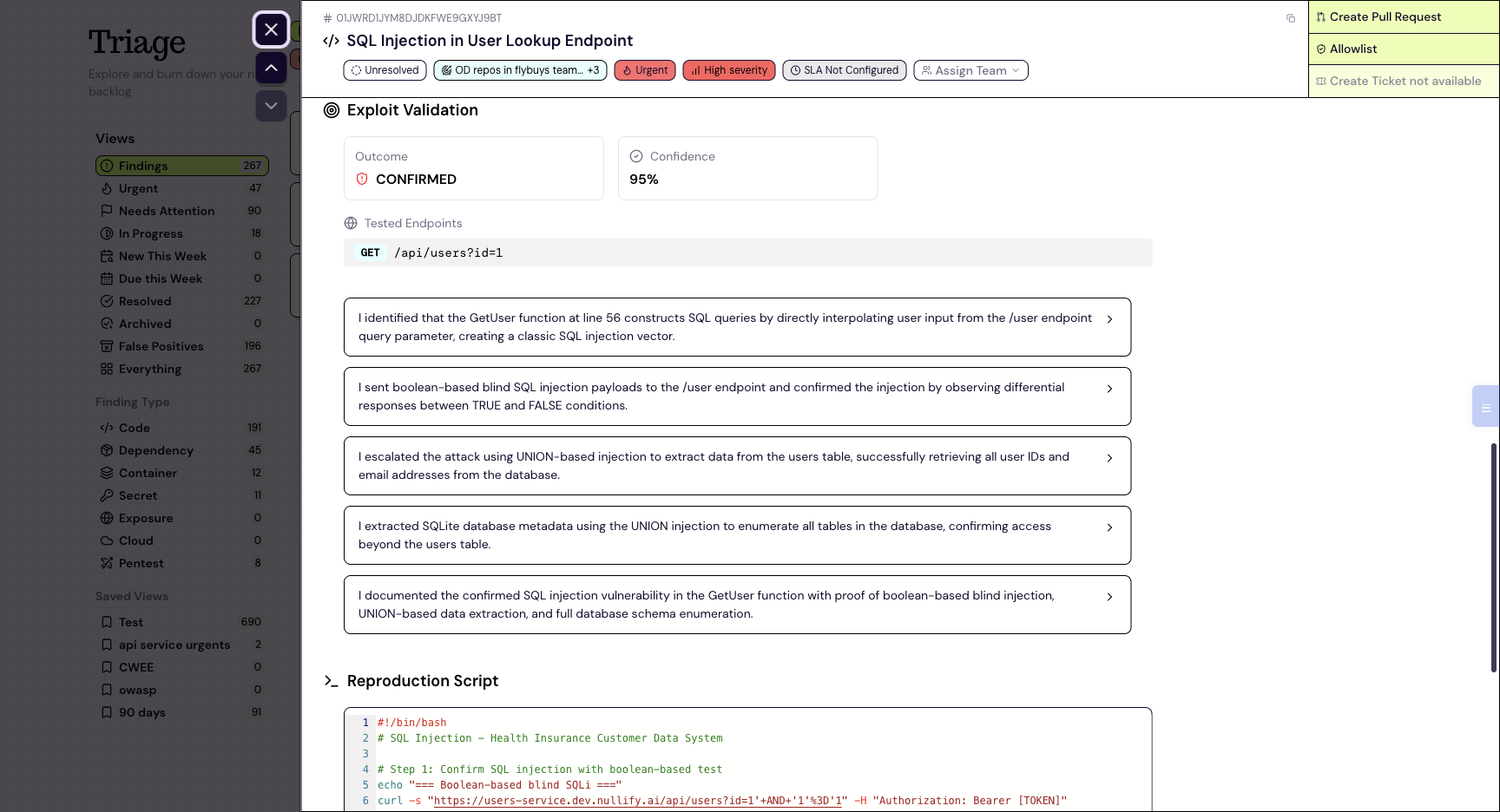Filter by Dependency finding type
The width and height of the screenshot is (1500, 812).
click(181, 450)
